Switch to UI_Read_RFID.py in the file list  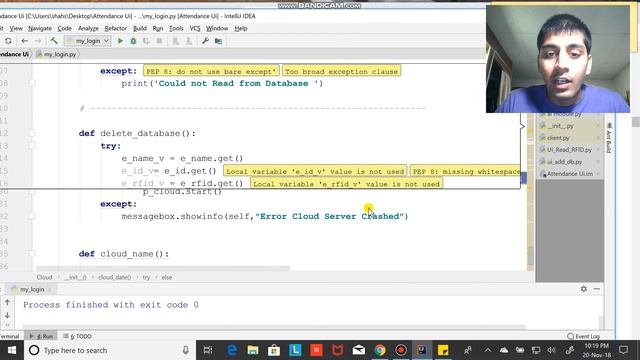tap(569, 150)
